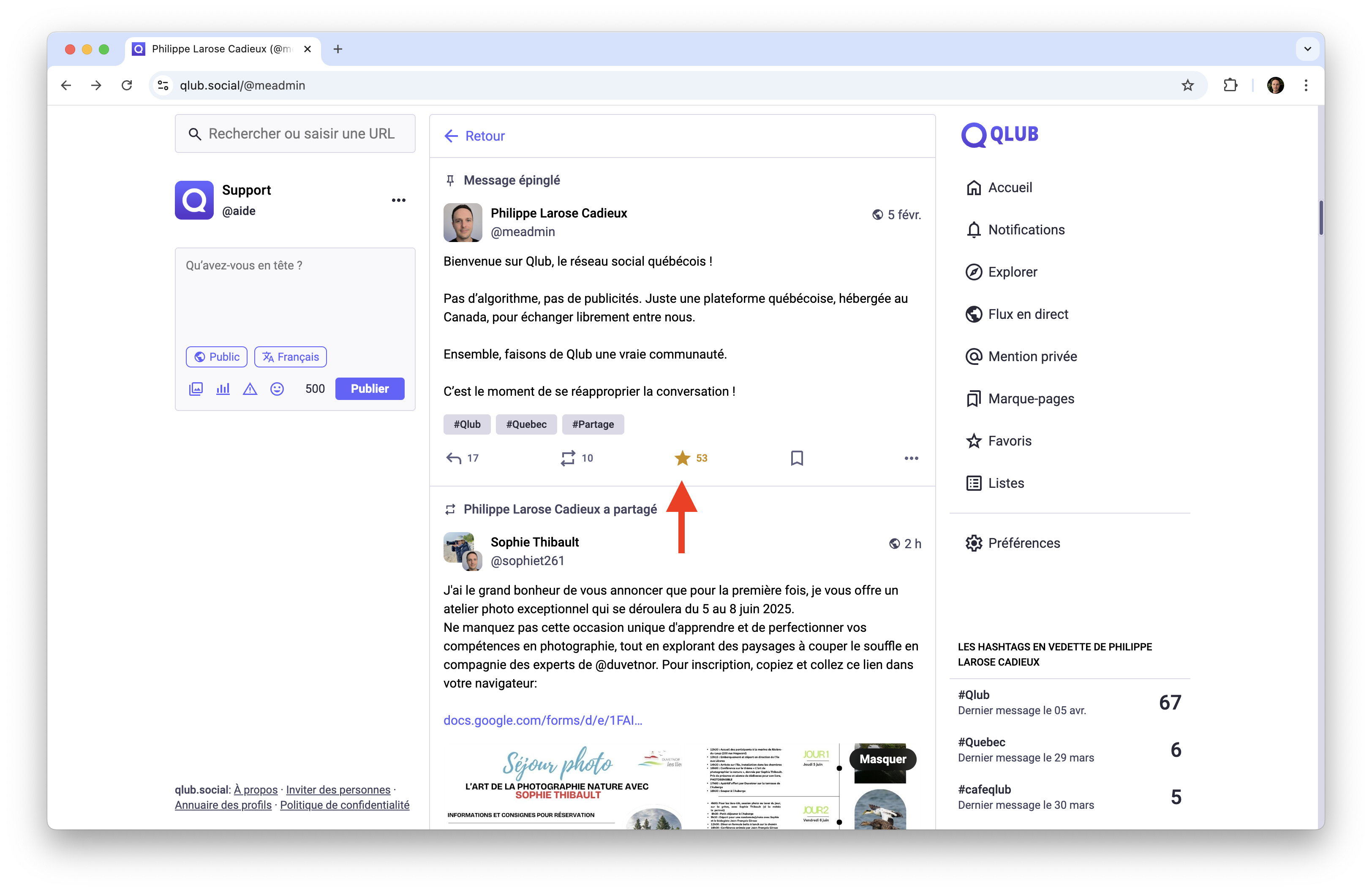Image resolution: width=1372 pixels, height=892 pixels.
Task: Open the #Quebec hashtag on the post
Action: click(526, 425)
